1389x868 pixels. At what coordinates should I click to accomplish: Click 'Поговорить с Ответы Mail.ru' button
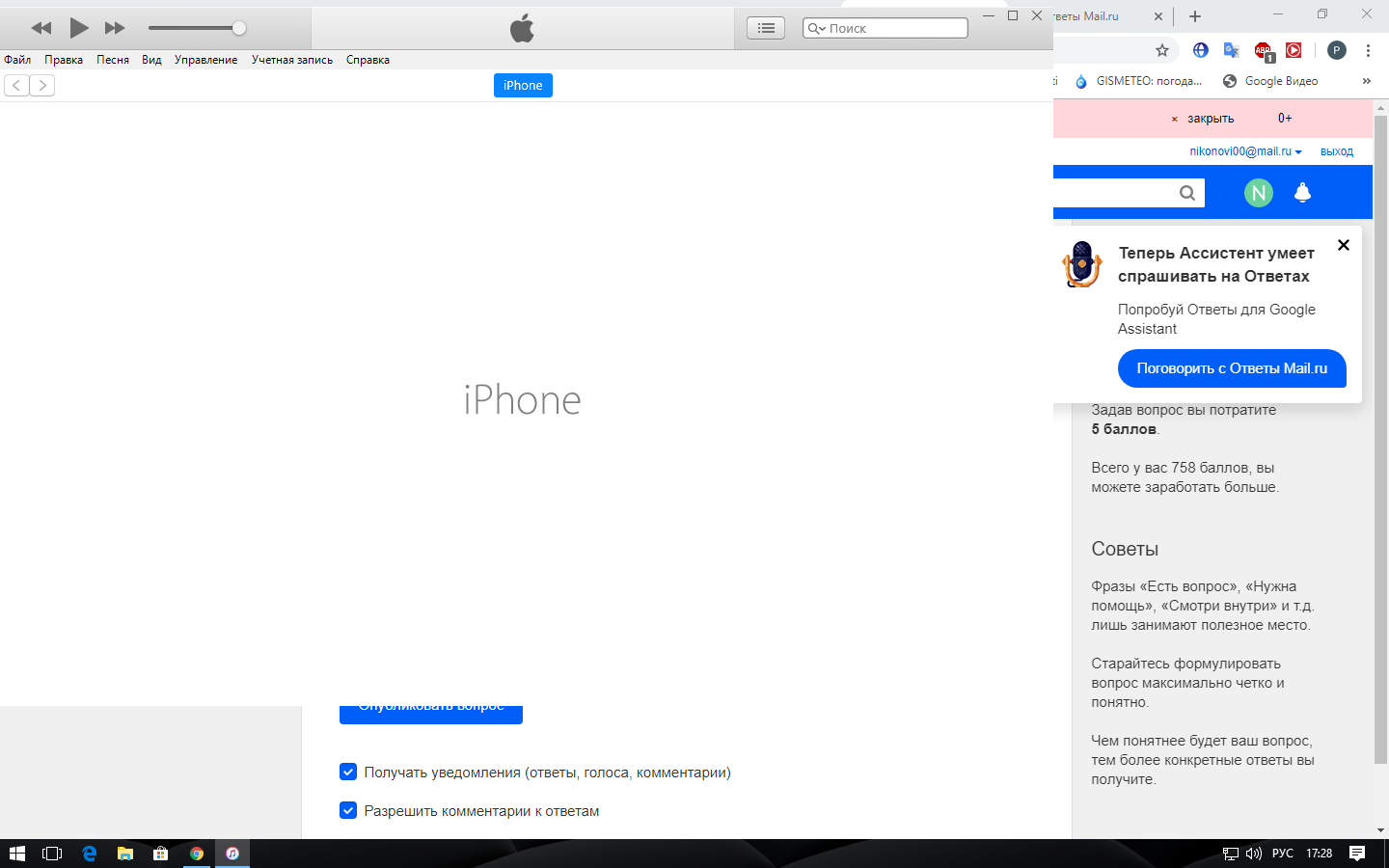pyautogui.click(x=1232, y=368)
